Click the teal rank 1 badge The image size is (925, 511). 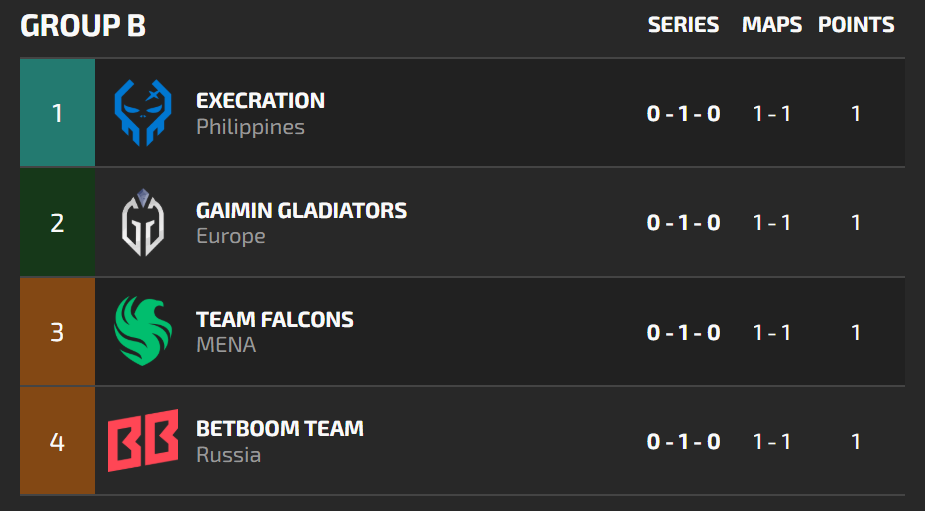coord(57,113)
